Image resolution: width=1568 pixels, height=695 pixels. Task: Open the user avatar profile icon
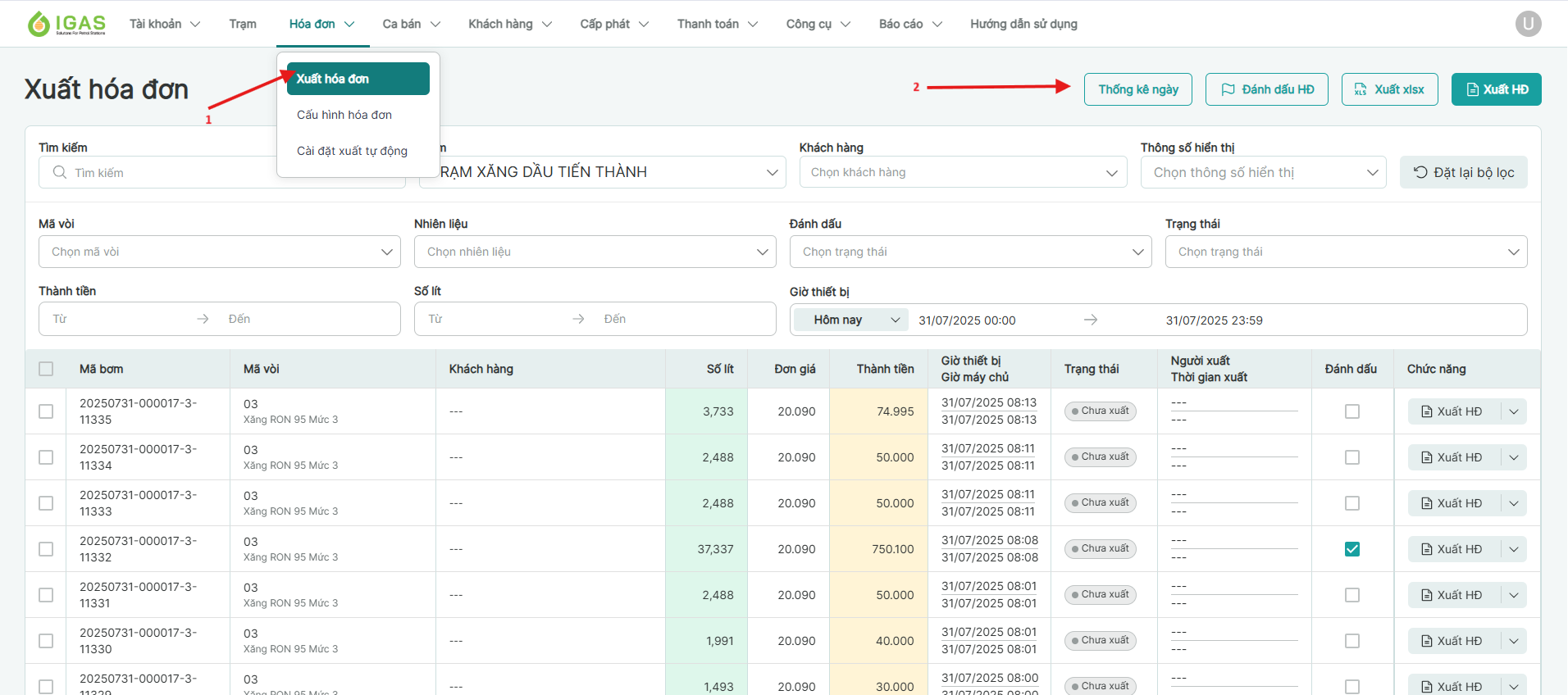tap(1528, 24)
